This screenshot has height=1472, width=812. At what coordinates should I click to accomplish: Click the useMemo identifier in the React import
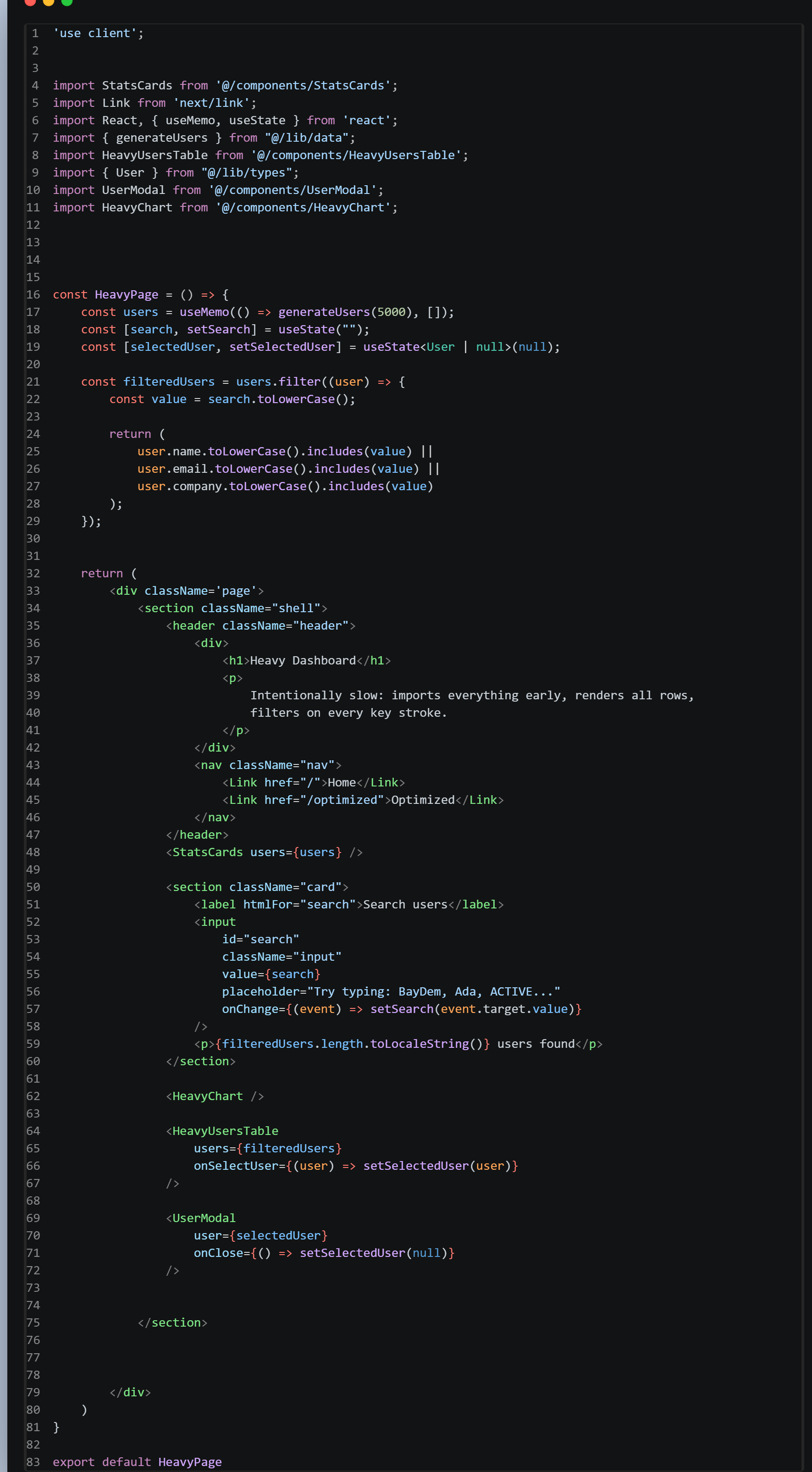point(190,121)
